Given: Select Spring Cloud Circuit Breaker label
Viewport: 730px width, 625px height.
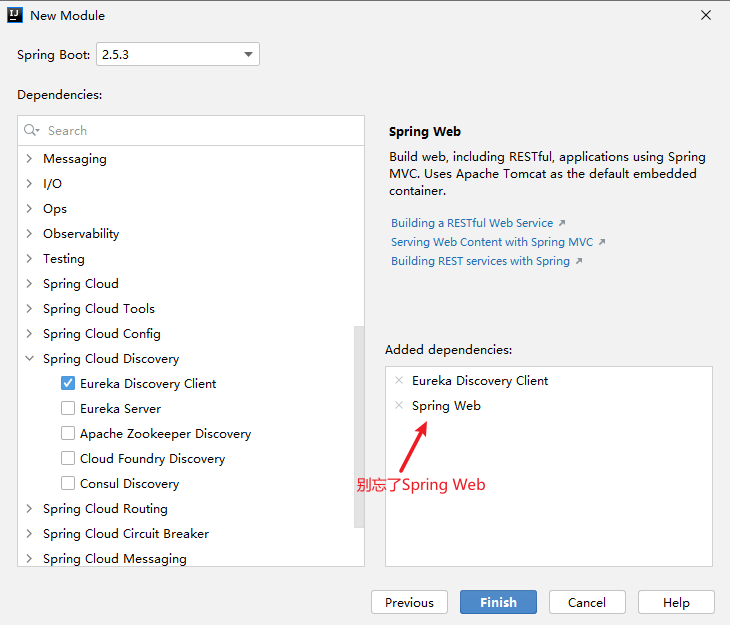Looking at the screenshot, I should pyautogui.click(x=126, y=534).
